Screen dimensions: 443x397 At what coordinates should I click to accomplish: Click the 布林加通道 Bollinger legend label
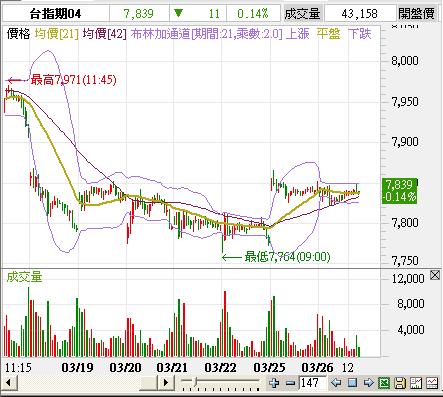[x=206, y=34]
